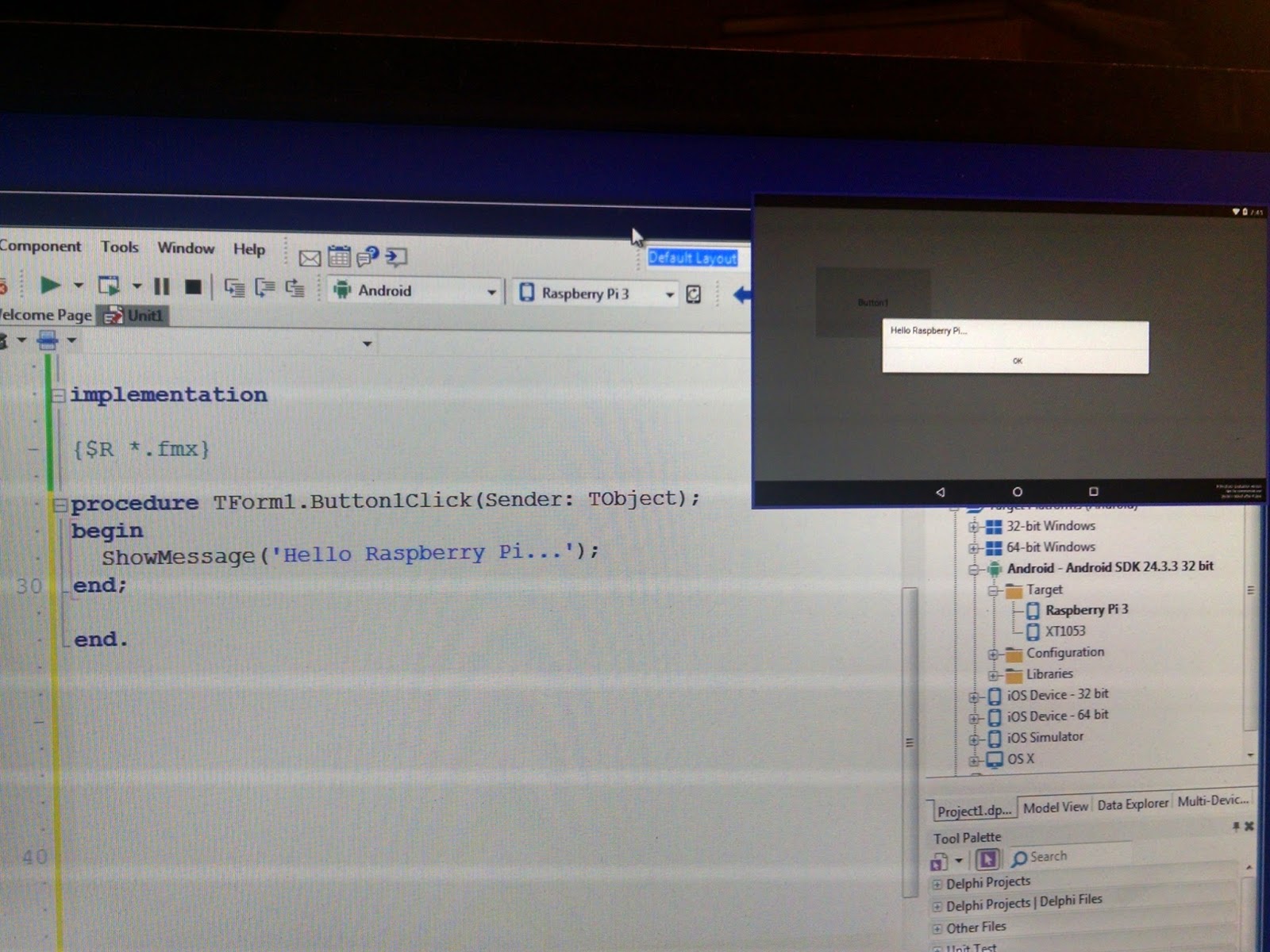Screen dimensions: 1270x952
Task: Open the Tools menu
Action: tap(120, 247)
